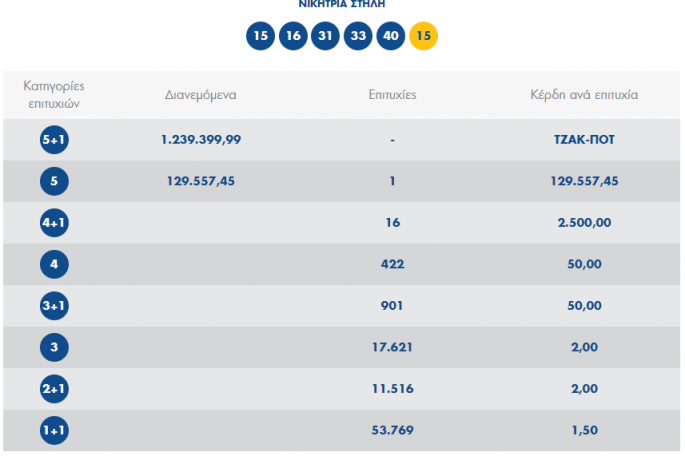Click the single 3 category badge
Viewport: 685px width, 456px height.
(53, 348)
